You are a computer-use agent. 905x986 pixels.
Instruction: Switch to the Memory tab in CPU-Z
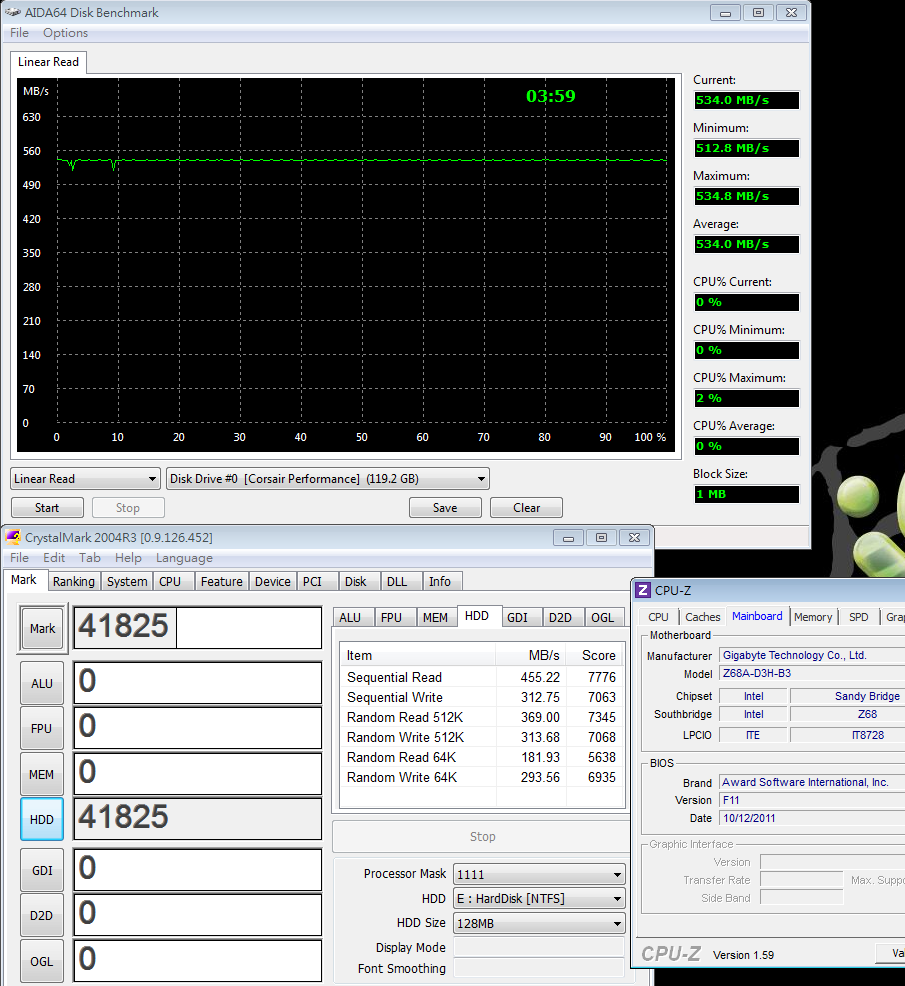tap(812, 617)
